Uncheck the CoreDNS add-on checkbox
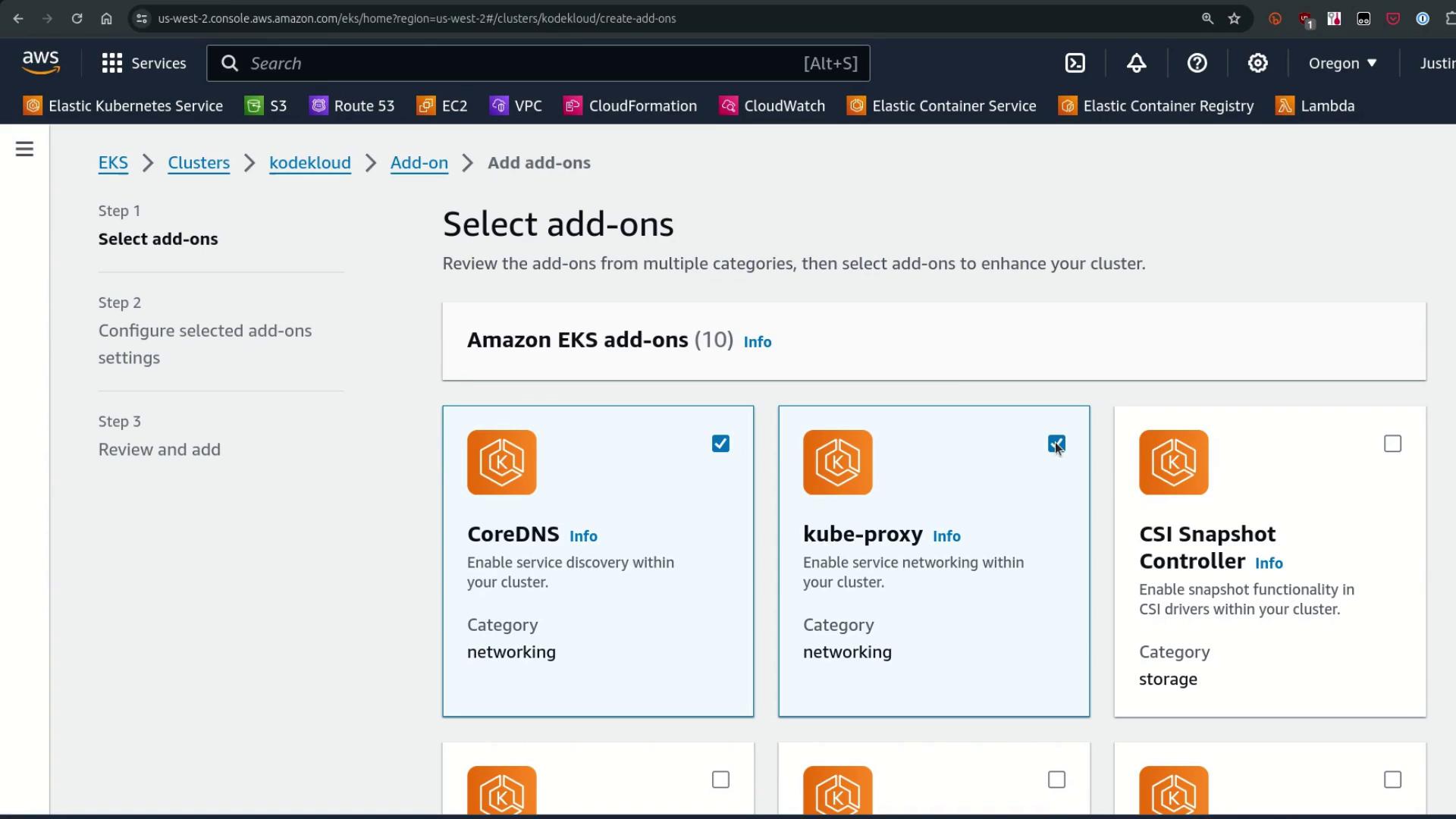The width and height of the screenshot is (1456, 819). pos(720,444)
